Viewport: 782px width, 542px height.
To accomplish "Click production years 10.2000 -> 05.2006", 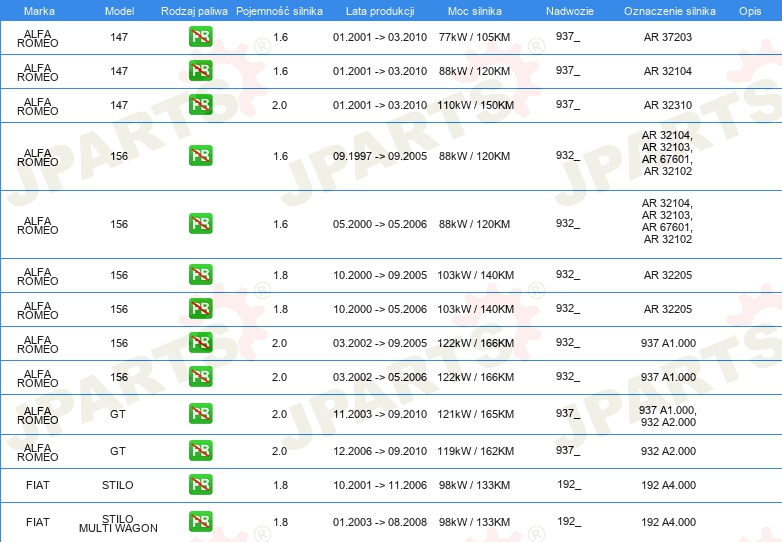I will 380,309.
